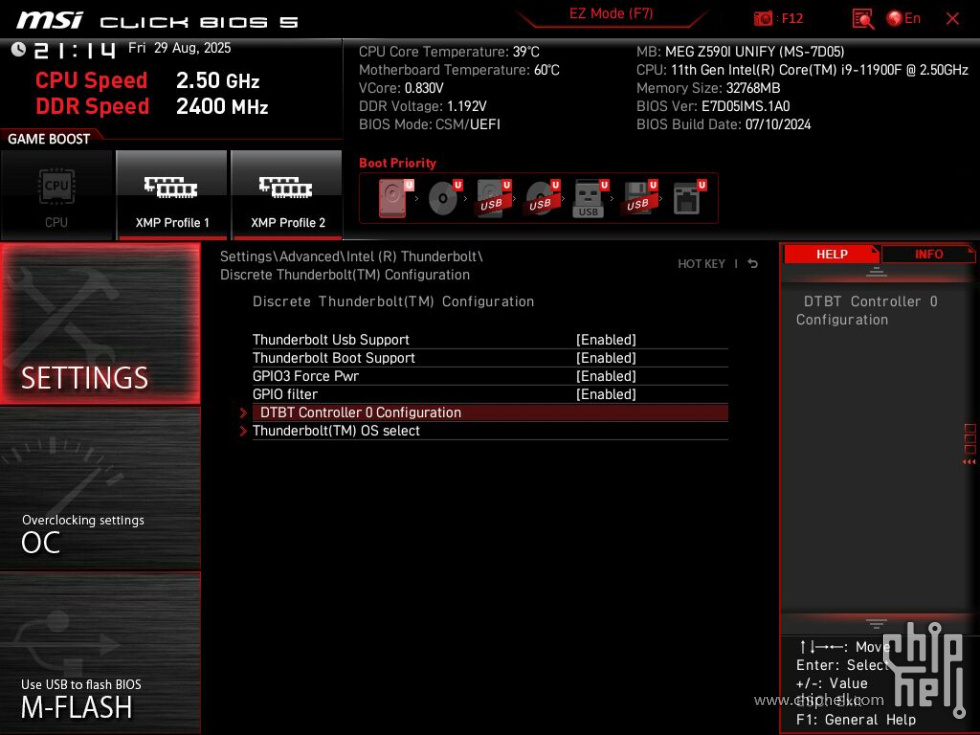Click the Boot Priority heading
980x735 pixels.
[x=398, y=163]
